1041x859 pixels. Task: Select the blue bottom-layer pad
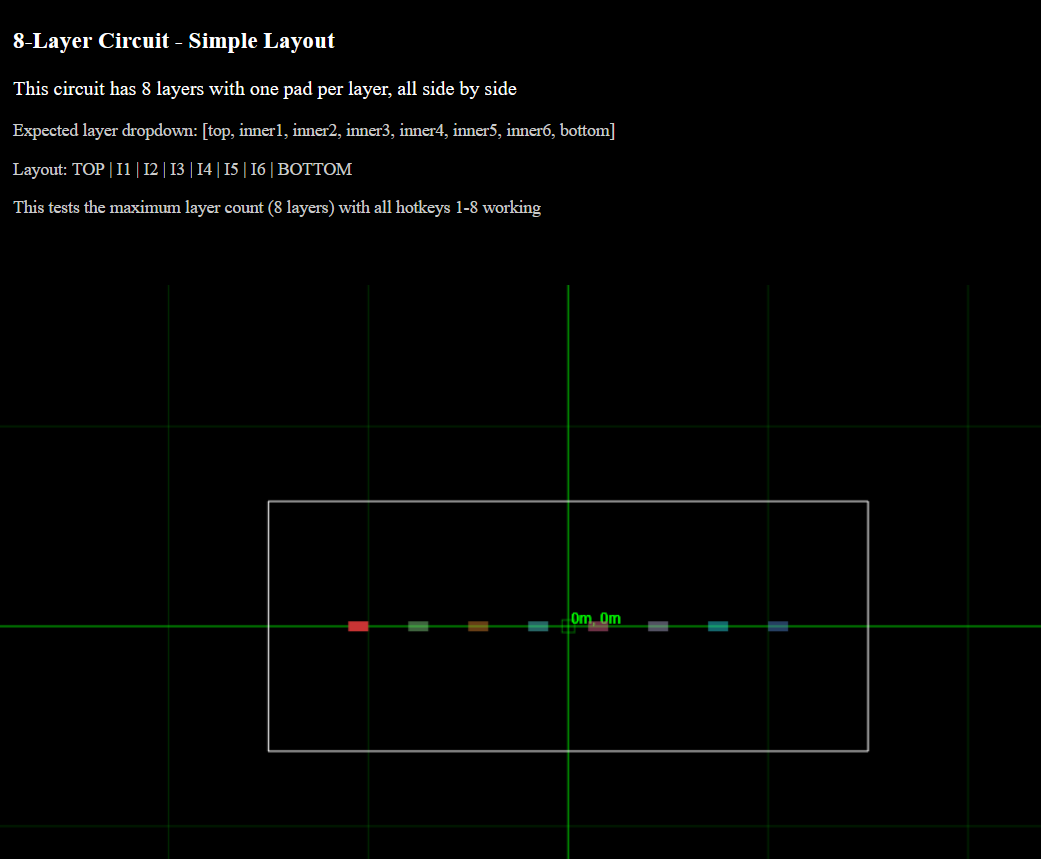coord(778,626)
